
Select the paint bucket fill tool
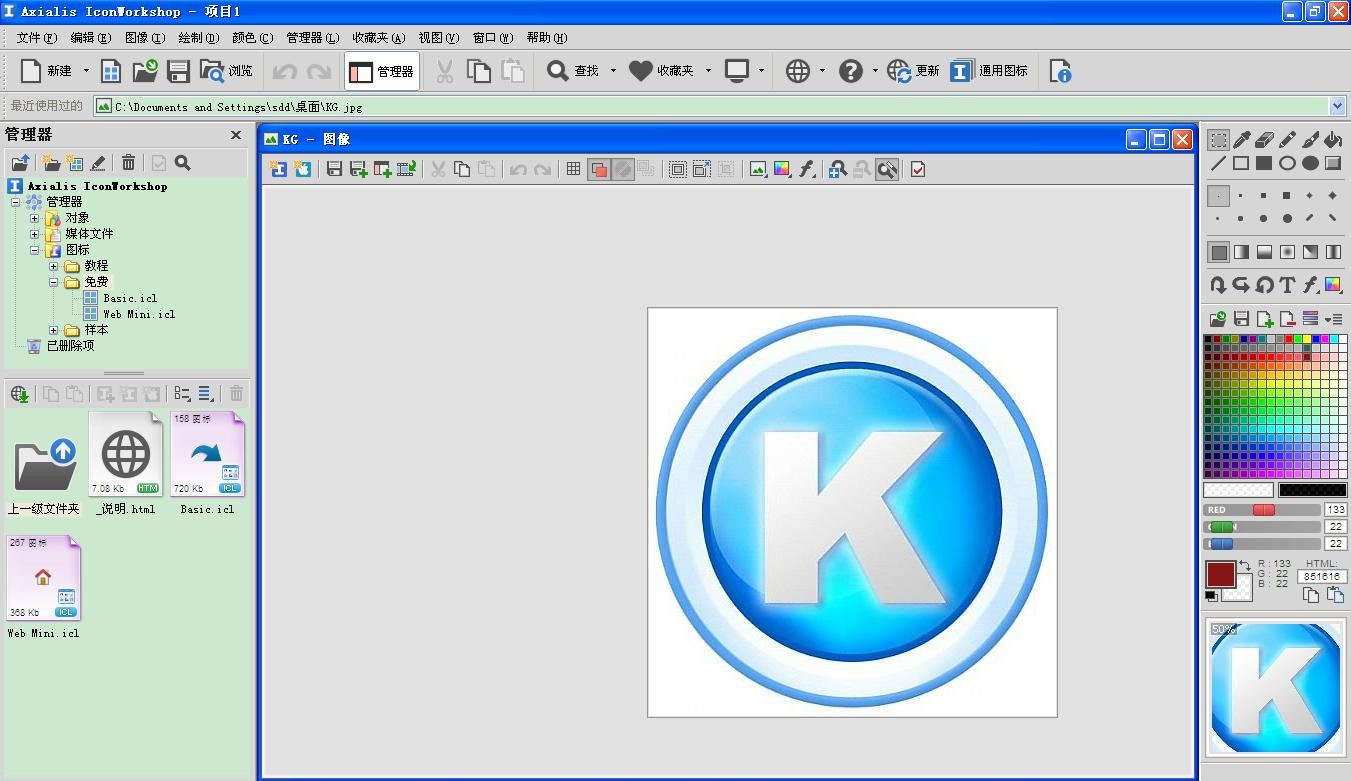click(1333, 140)
